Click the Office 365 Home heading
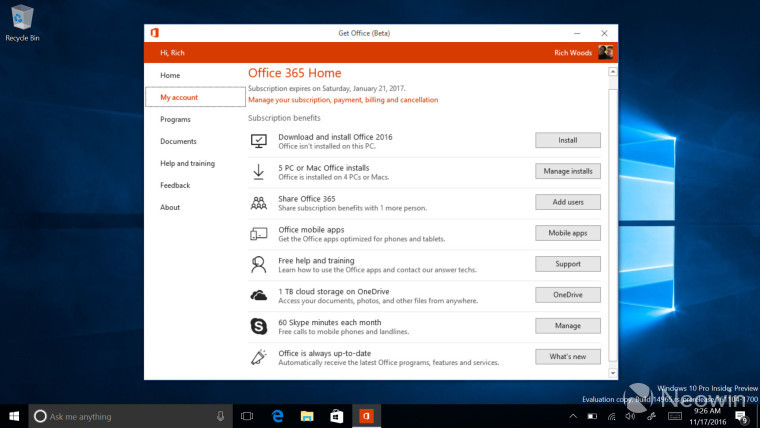This screenshot has width=760, height=428. click(x=295, y=73)
